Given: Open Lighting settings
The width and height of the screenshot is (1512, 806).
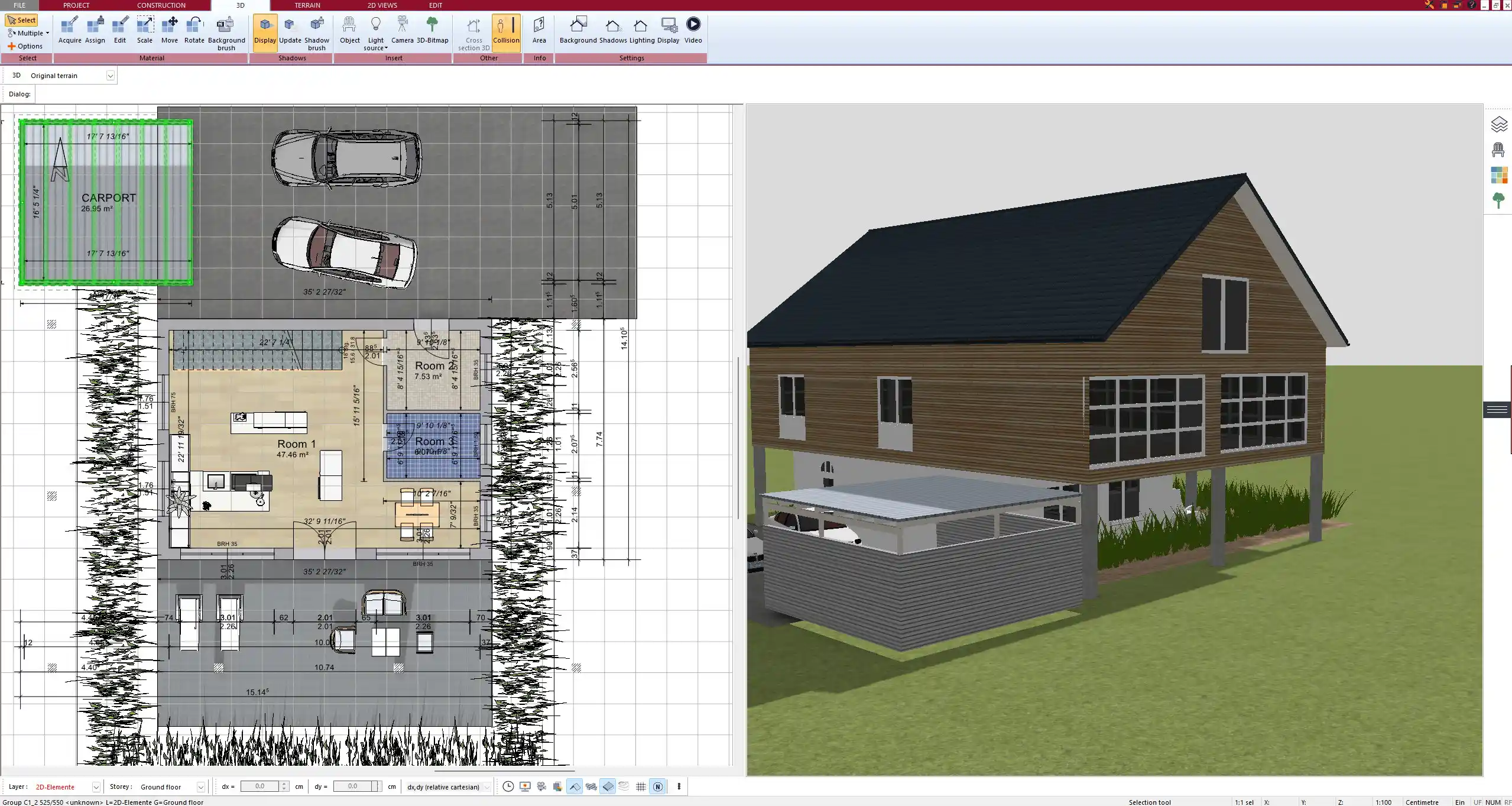Looking at the screenshot, I should point(641,31).
